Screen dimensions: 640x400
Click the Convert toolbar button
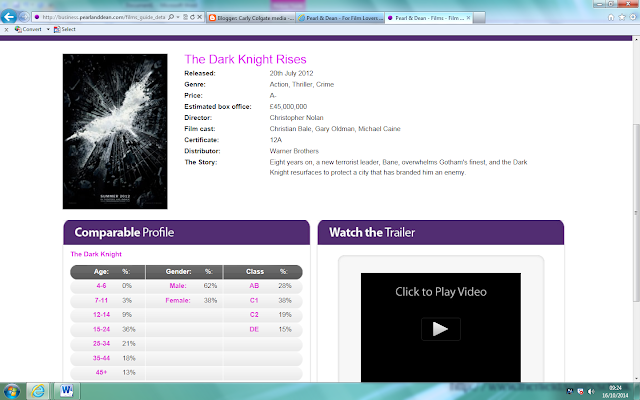[x=28, y=29]
